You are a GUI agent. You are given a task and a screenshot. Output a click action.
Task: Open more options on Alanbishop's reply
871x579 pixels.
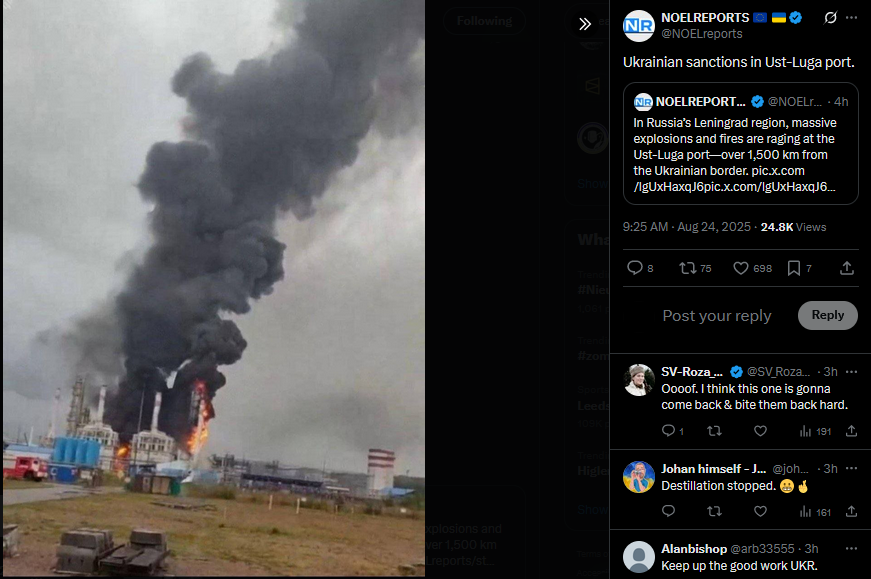pyautogui.click(x=851, y=548)
